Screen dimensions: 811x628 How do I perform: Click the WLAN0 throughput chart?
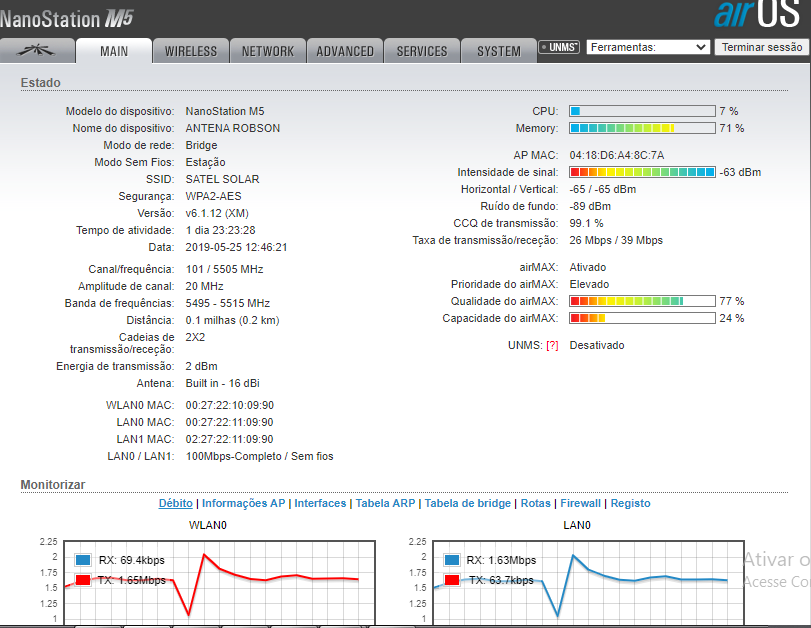tap(219, 582)
